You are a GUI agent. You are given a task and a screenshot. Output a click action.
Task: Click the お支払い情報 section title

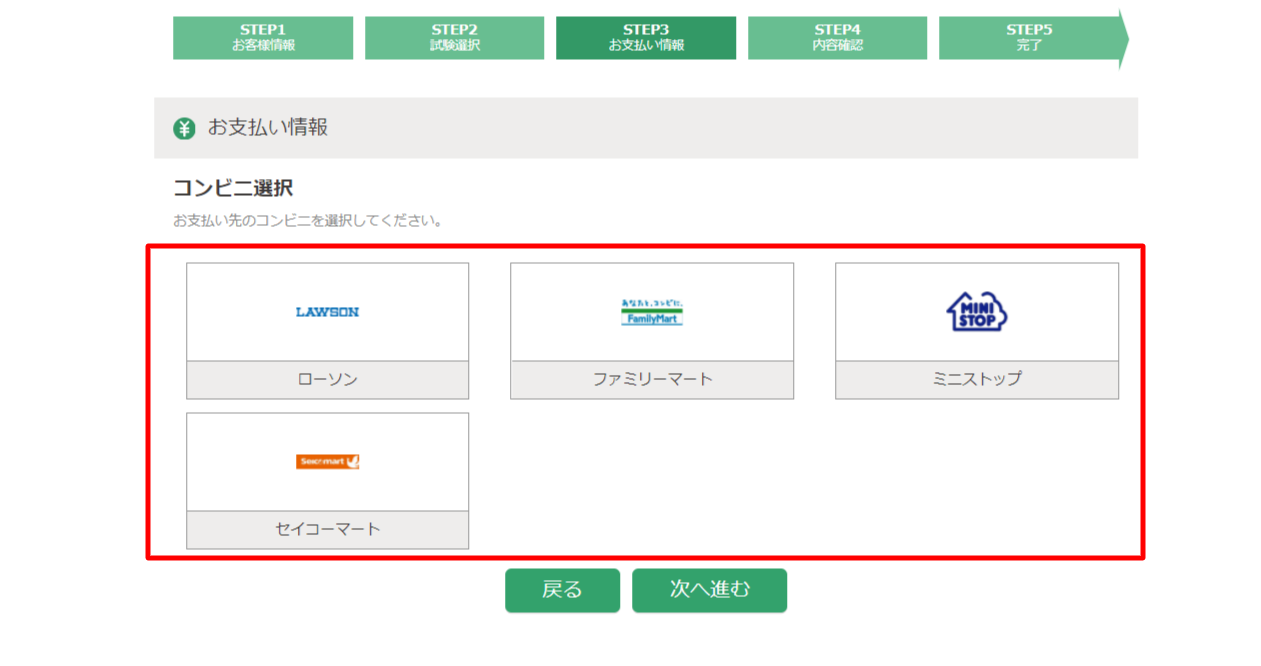tap(268, 128)
